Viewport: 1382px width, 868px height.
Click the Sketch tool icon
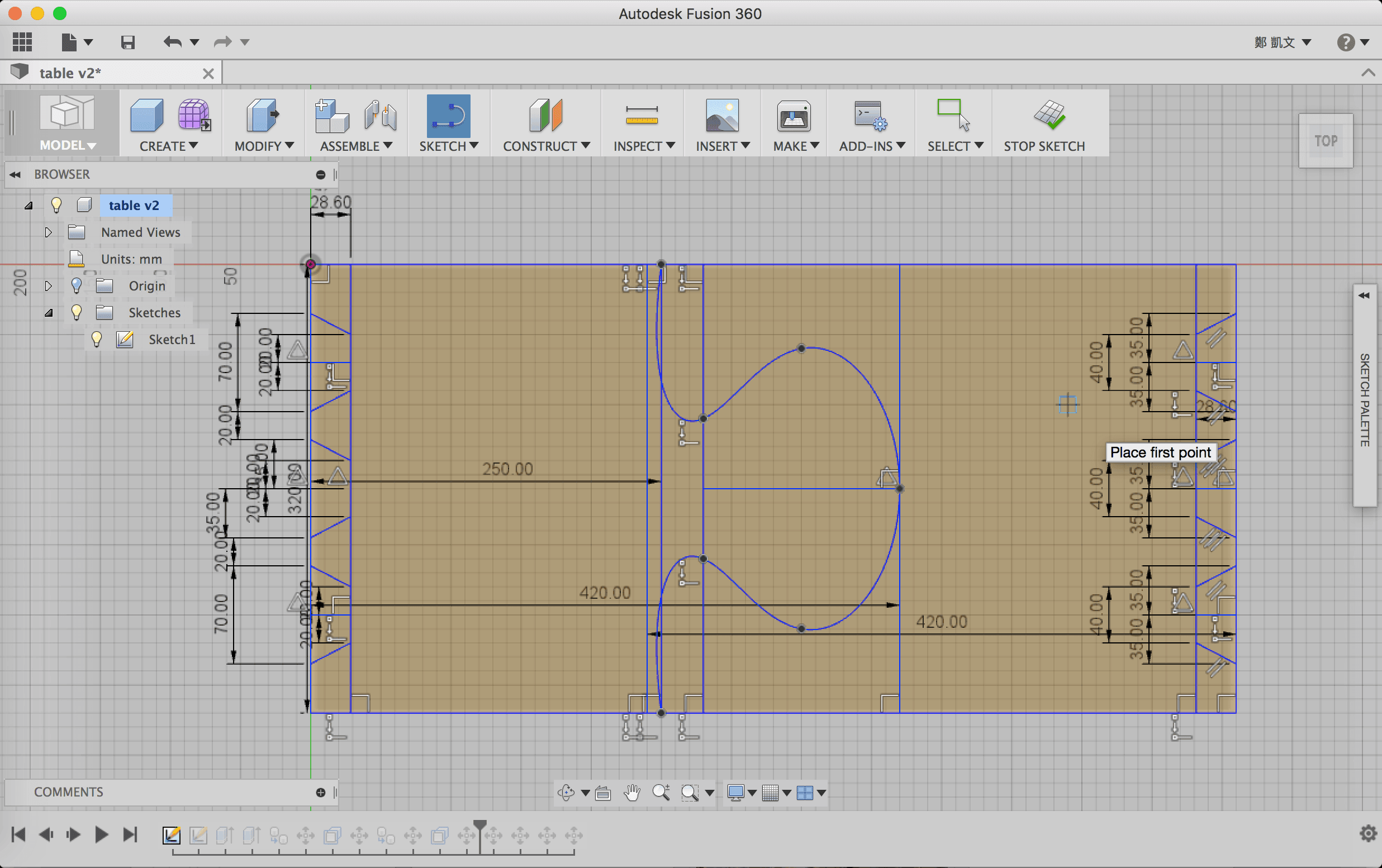click(x=448, y=115)
